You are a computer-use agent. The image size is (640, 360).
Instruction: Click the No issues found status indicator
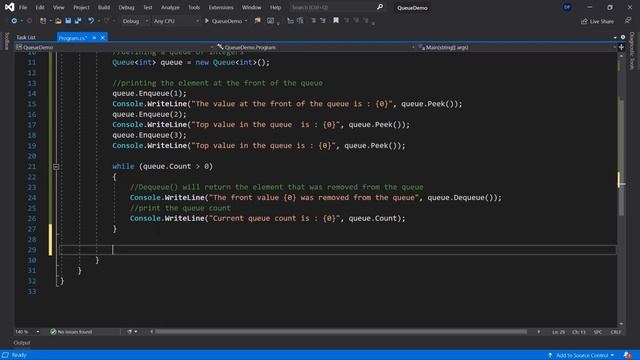click(71, 332)
